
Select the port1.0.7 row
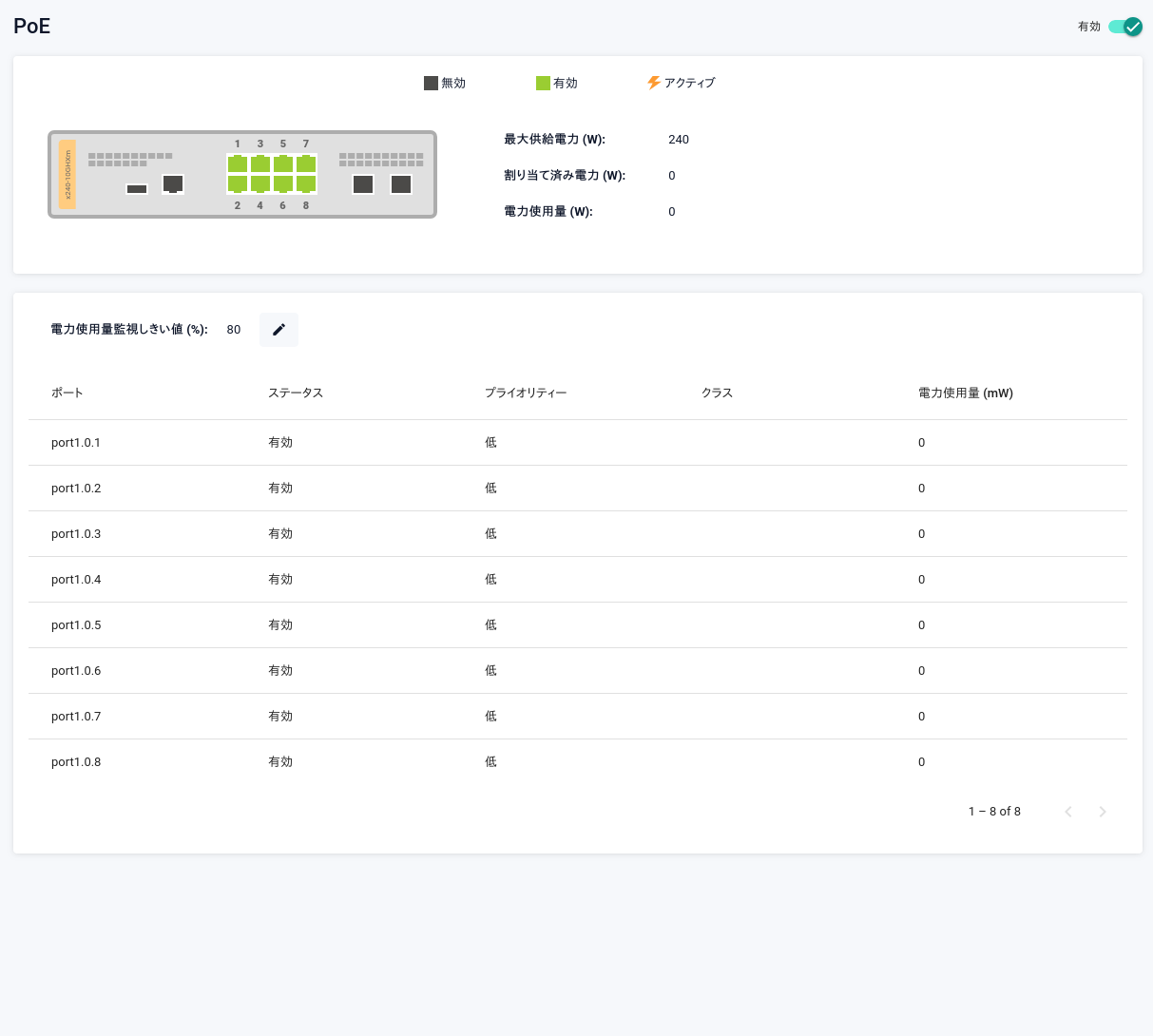[x=578, y=717]
